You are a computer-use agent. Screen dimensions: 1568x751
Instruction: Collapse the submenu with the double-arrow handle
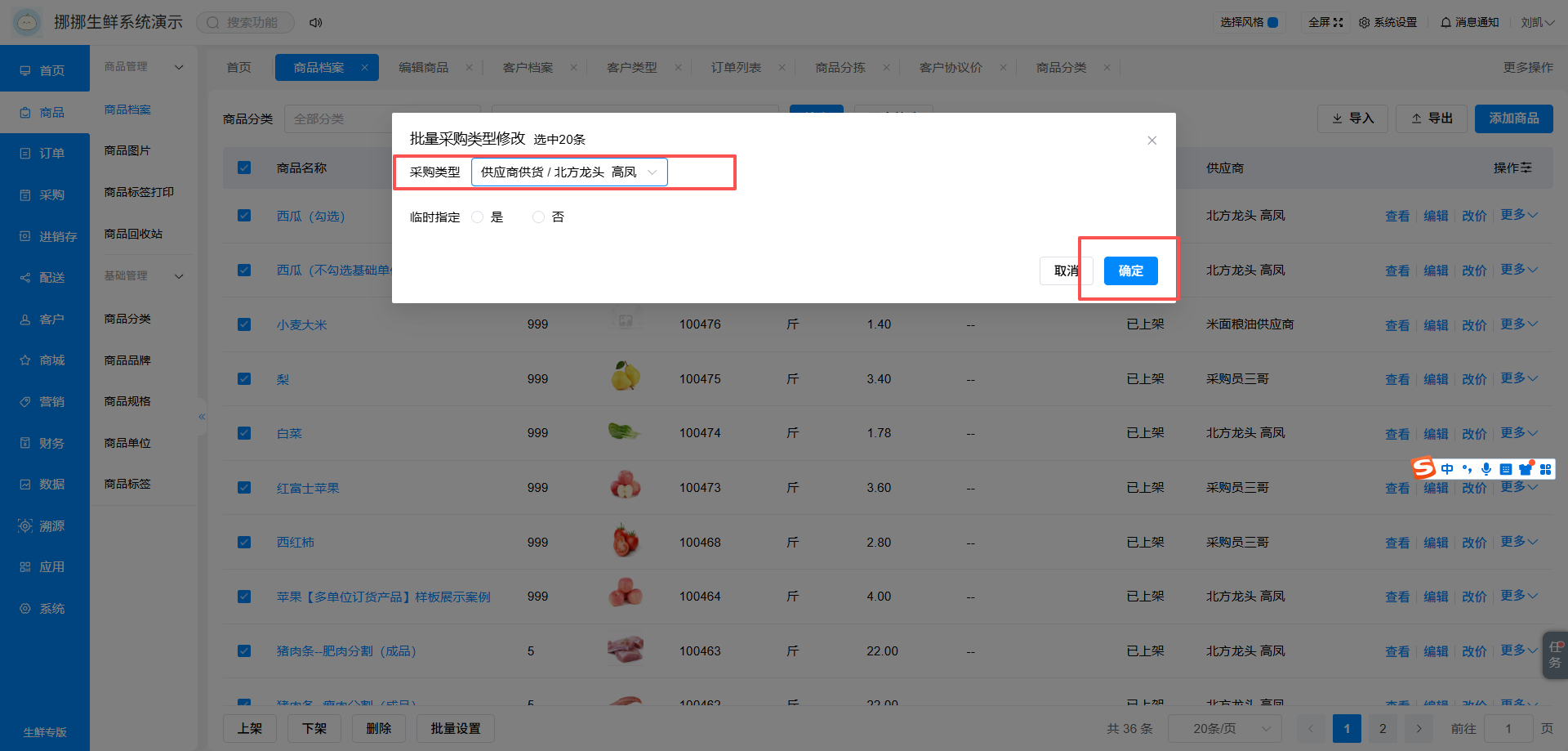(202, 417)
